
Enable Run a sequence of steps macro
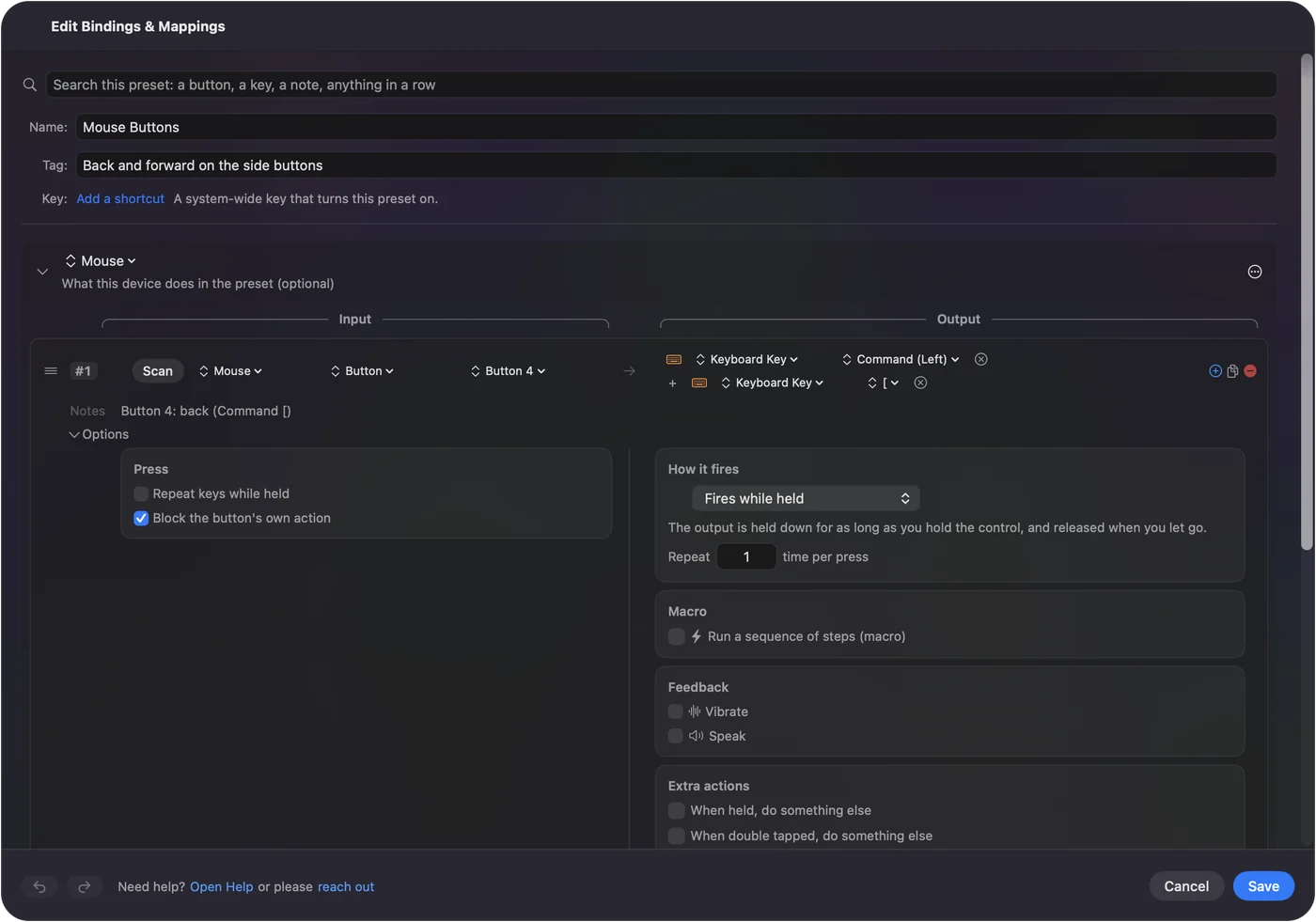(x=676, y=636)
